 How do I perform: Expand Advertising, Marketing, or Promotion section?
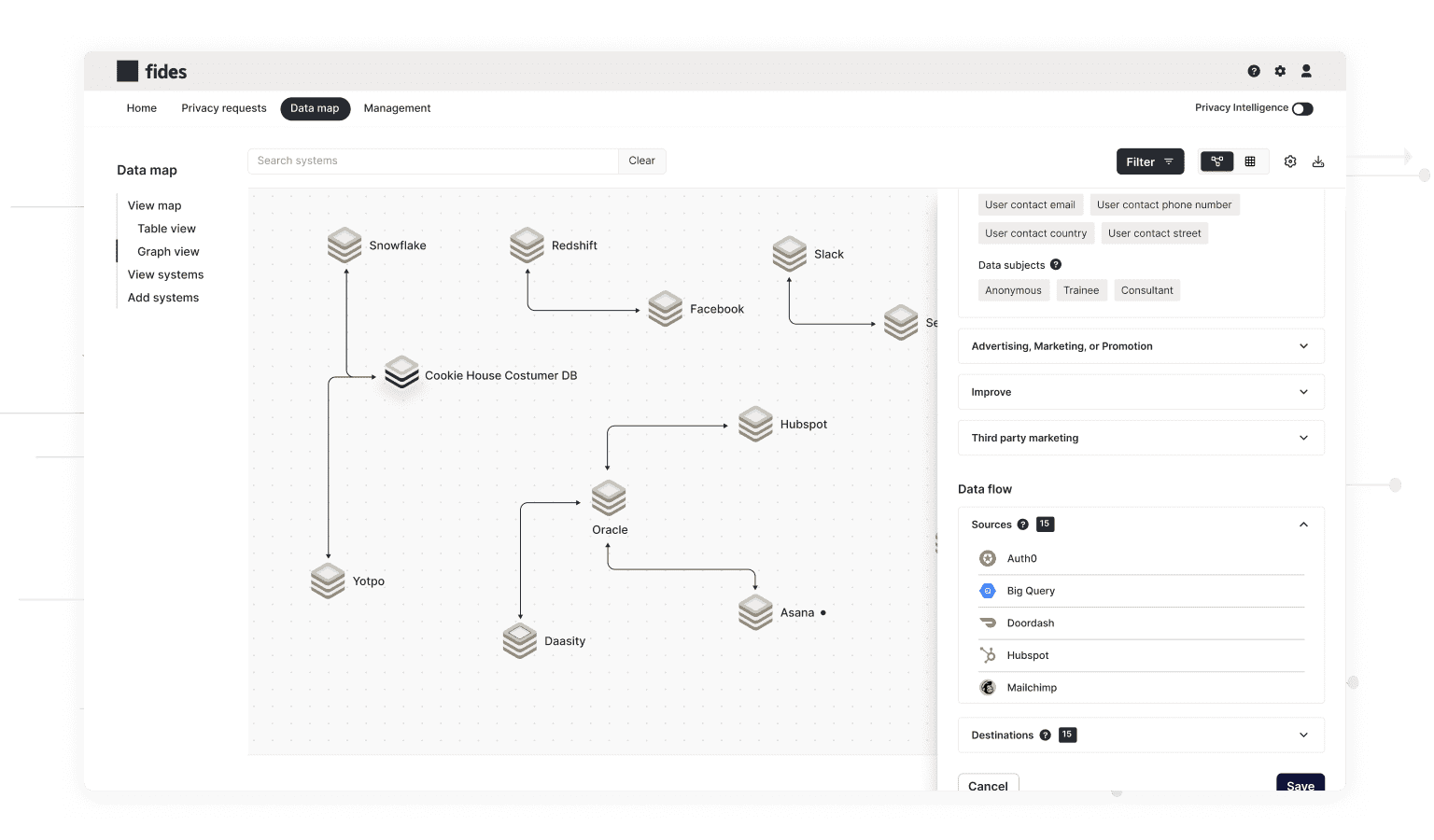click(x=1141, y=346)
